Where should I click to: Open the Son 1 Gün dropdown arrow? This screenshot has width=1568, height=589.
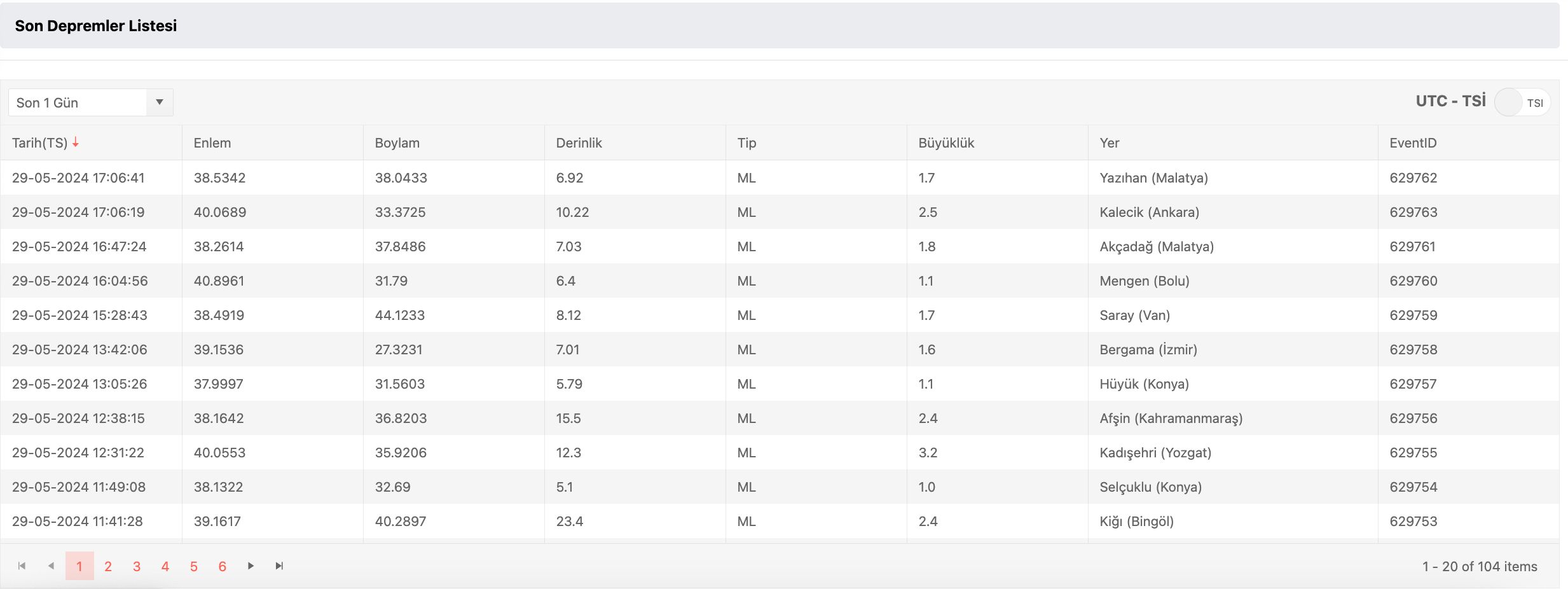tap(160, 102)
